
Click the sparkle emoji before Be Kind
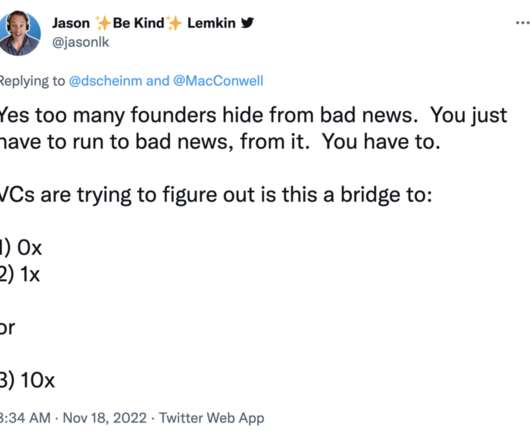(103, 23)
